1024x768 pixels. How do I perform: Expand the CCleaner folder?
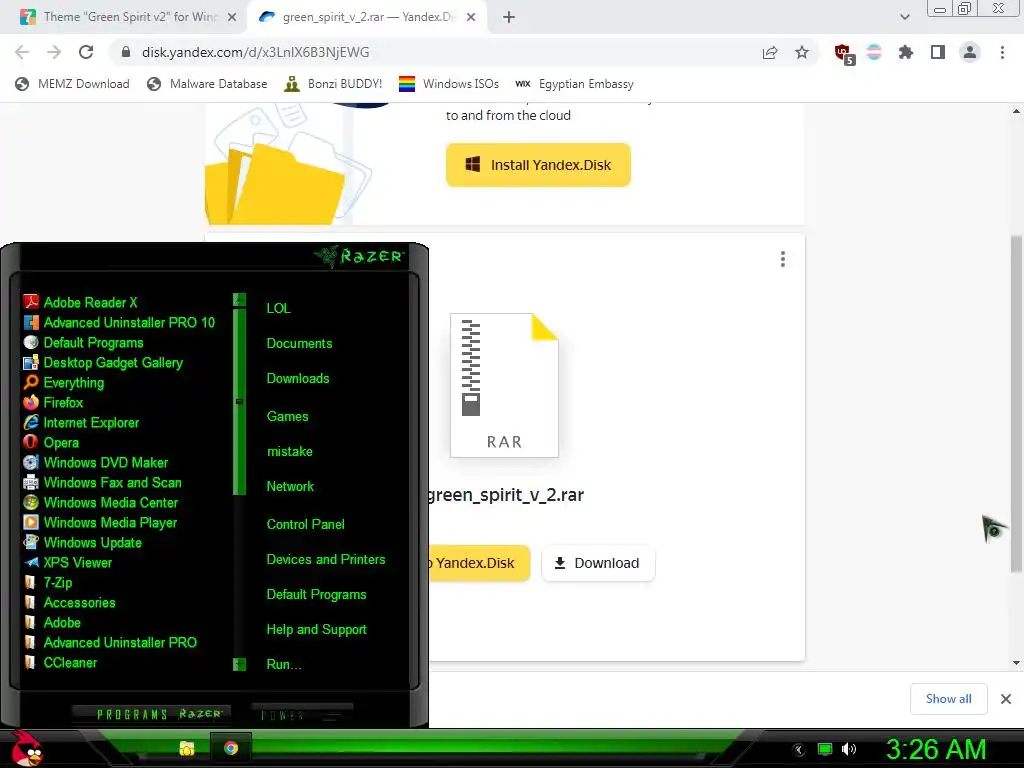(x=60, y=663)
